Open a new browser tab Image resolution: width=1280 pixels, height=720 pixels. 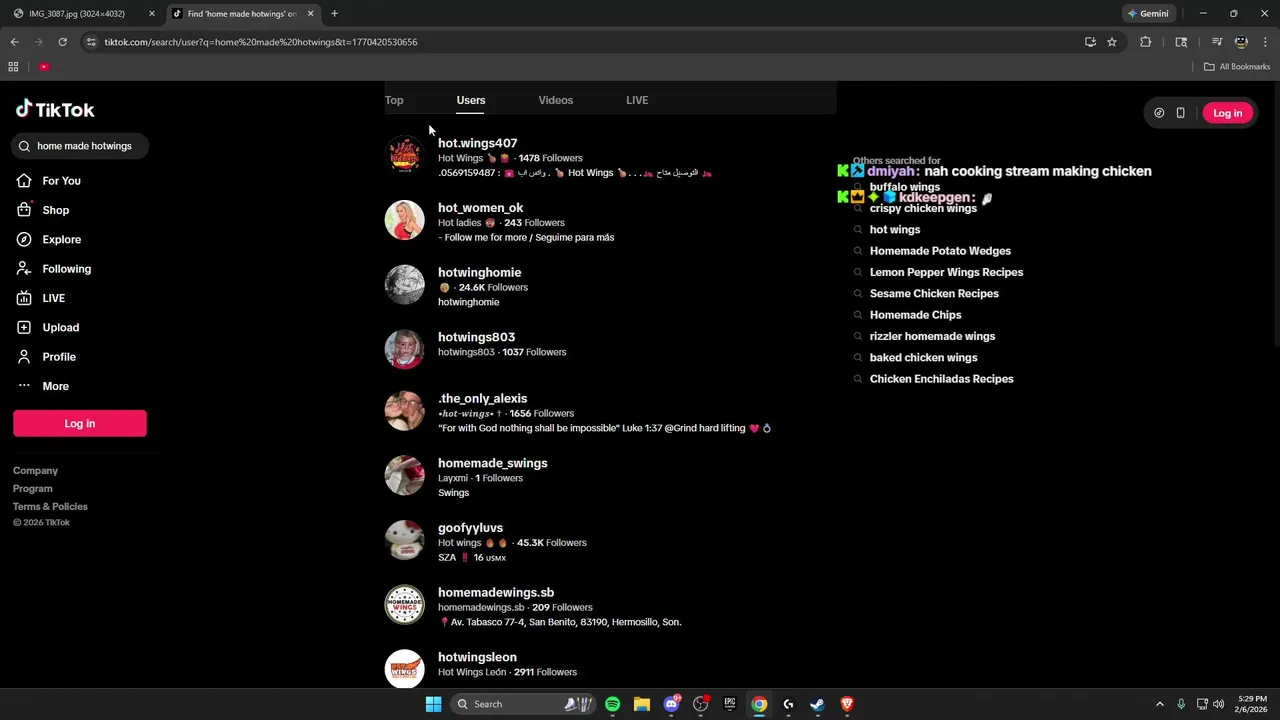[334, 14]
